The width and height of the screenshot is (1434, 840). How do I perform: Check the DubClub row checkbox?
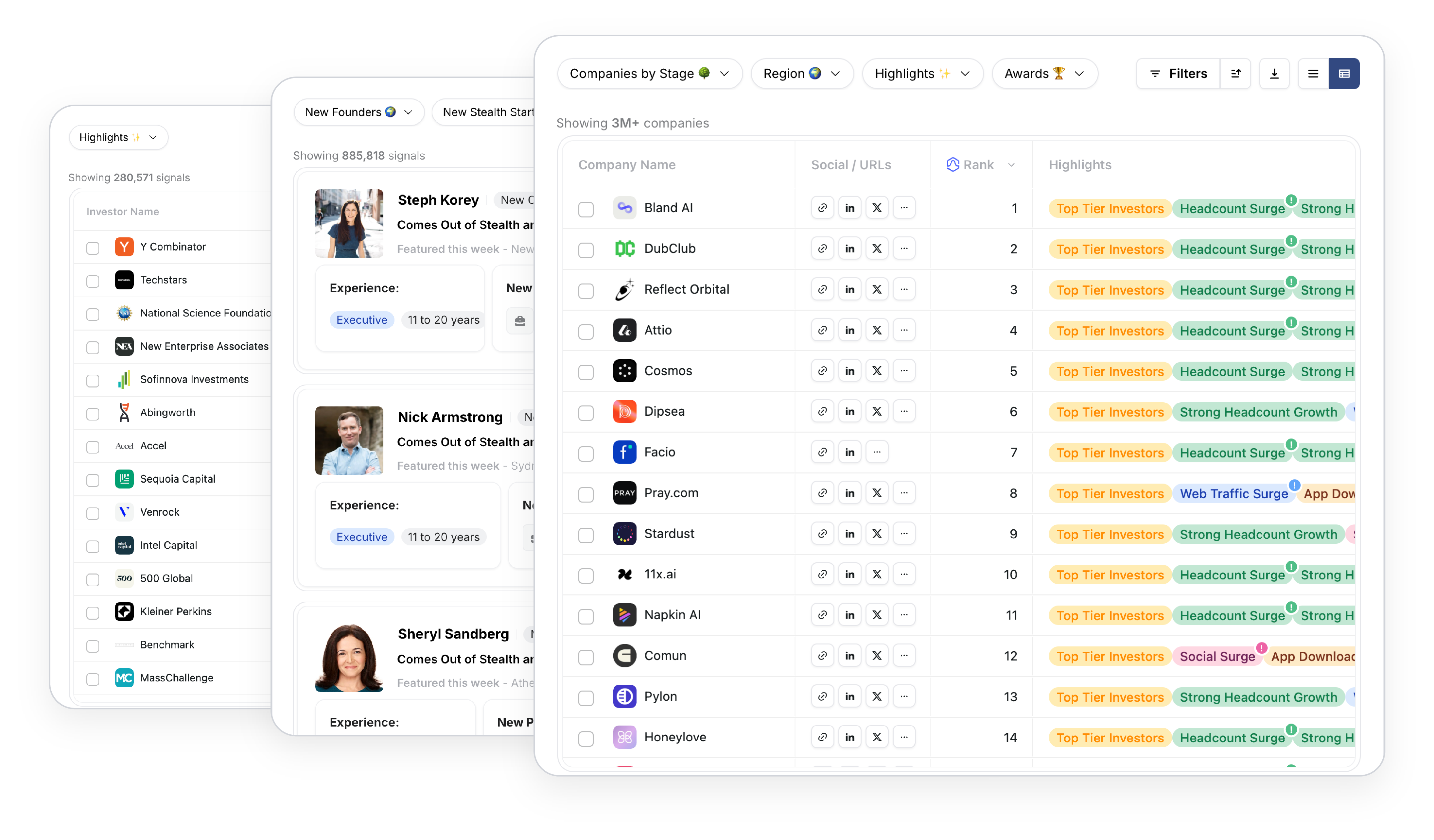coord(586,250)
